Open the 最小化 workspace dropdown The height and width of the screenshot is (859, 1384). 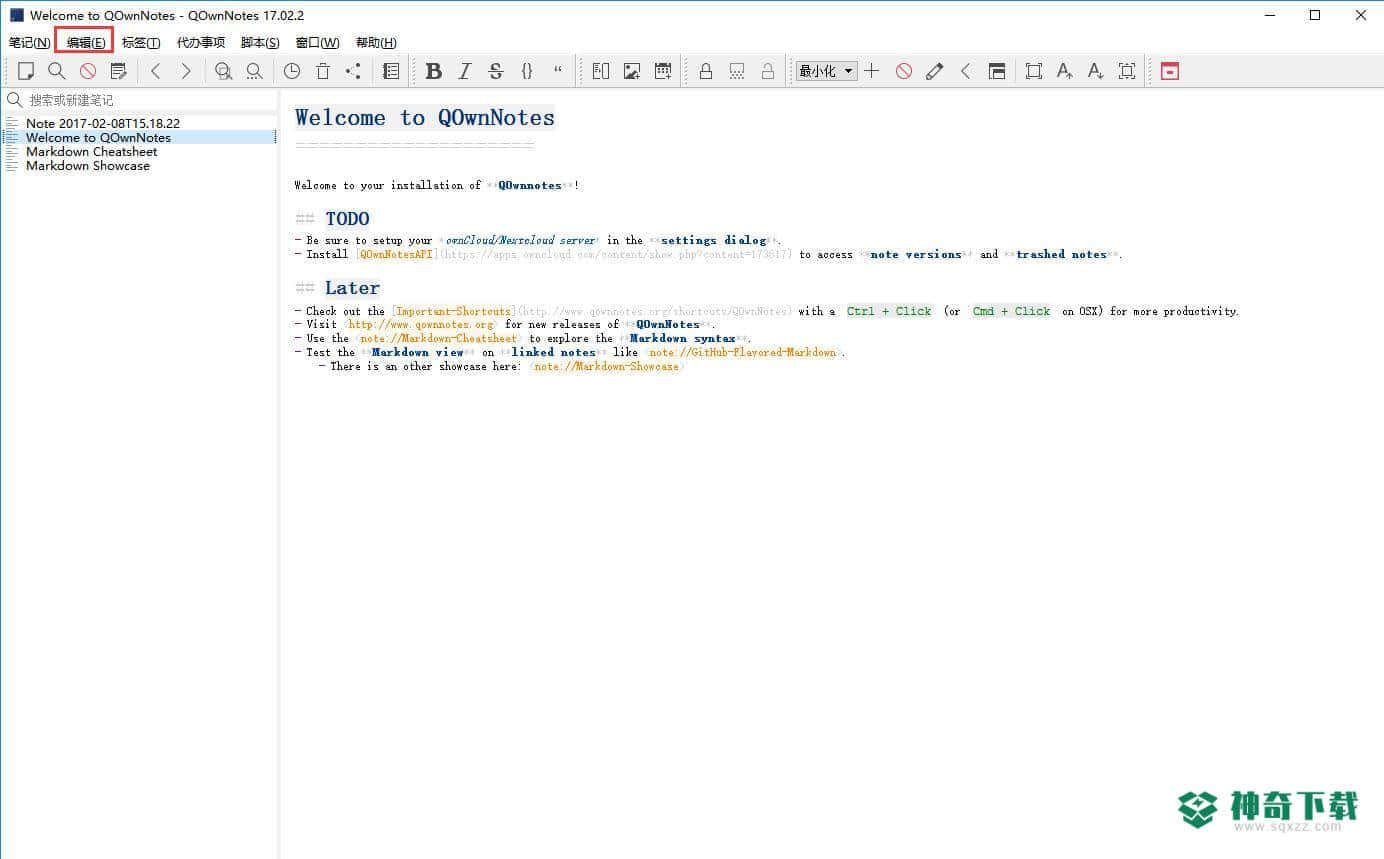tap(826, 71)
